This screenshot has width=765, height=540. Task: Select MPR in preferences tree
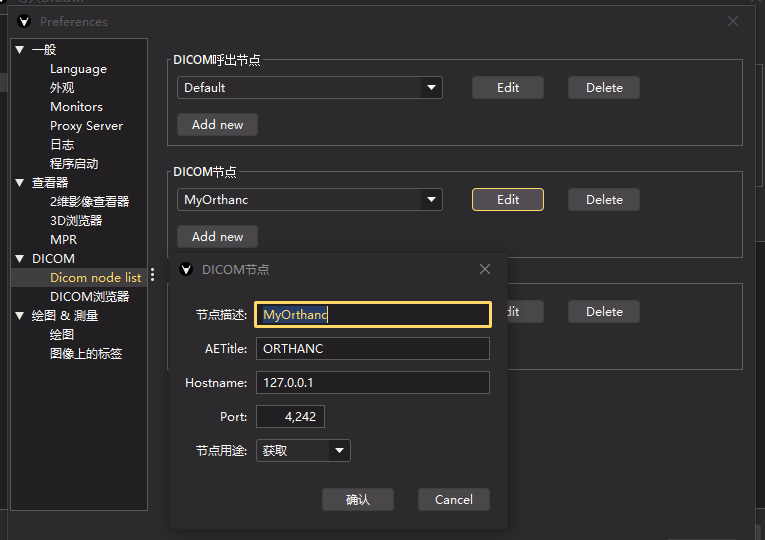(63, 240)
